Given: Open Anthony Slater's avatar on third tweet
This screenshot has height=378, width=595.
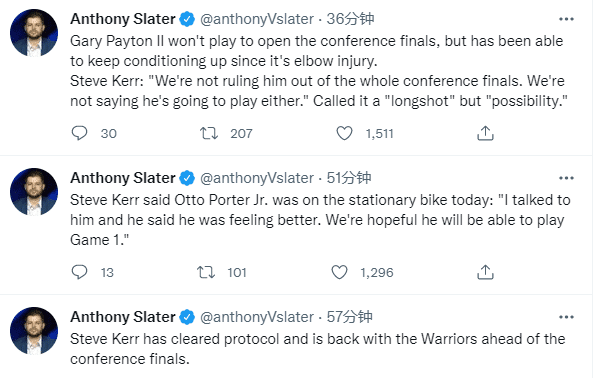Looking at the screenshot, I should (x=34, y=331).
